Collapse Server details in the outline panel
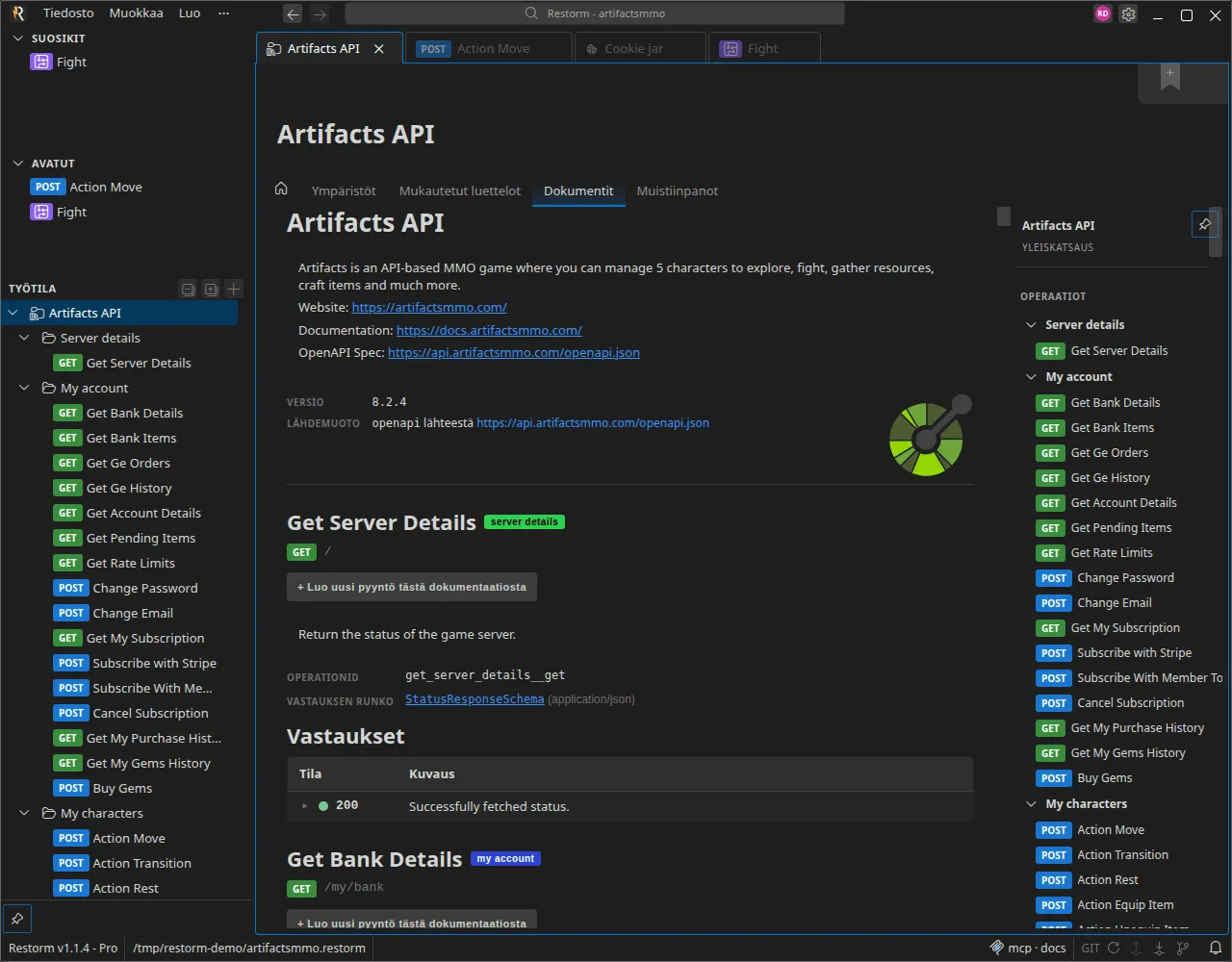Viewport: 1232px width, 962px height. 1031,325
